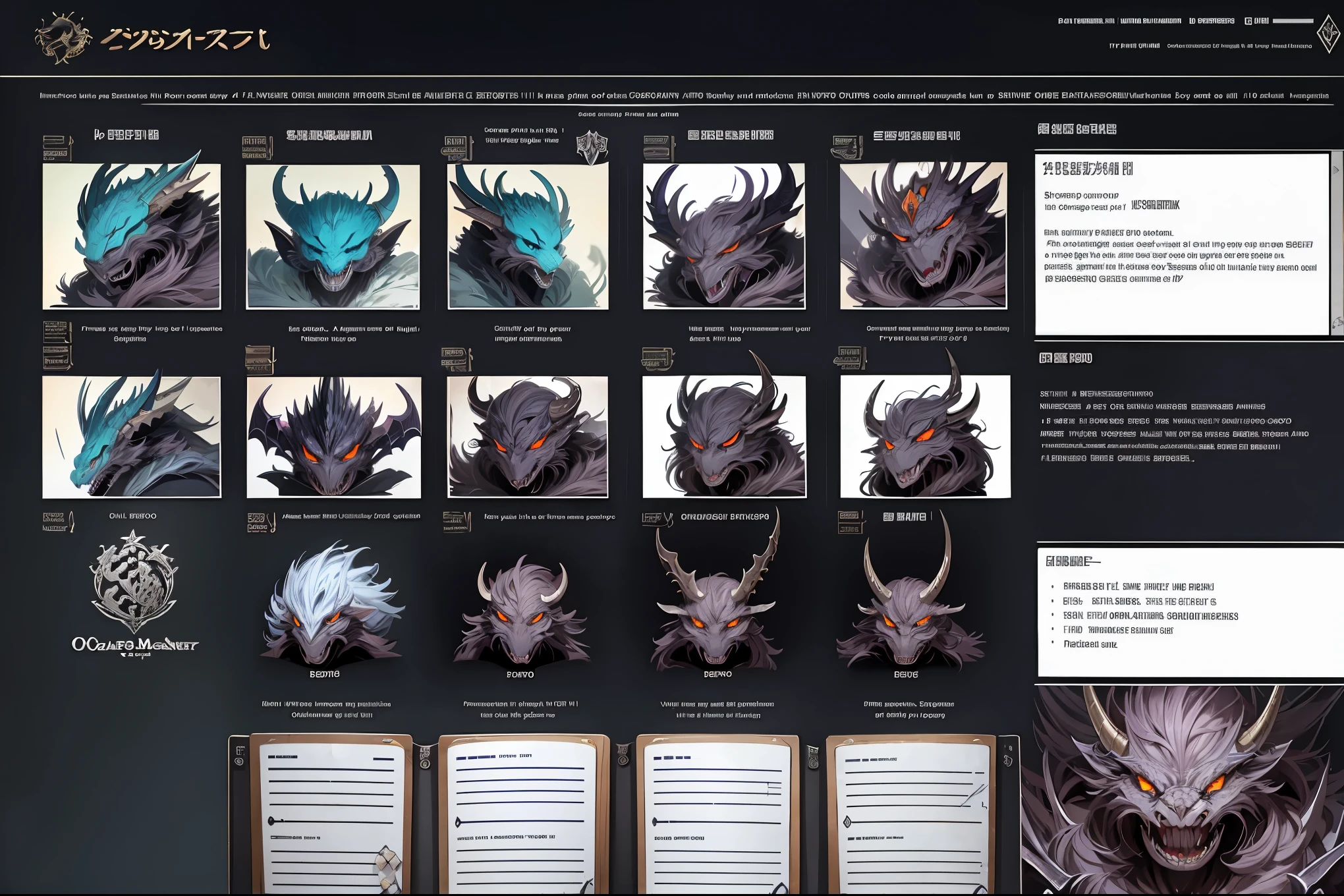
Task: Adjust the grey horizontal bar slider in the header
Action: click(1293, 21)
